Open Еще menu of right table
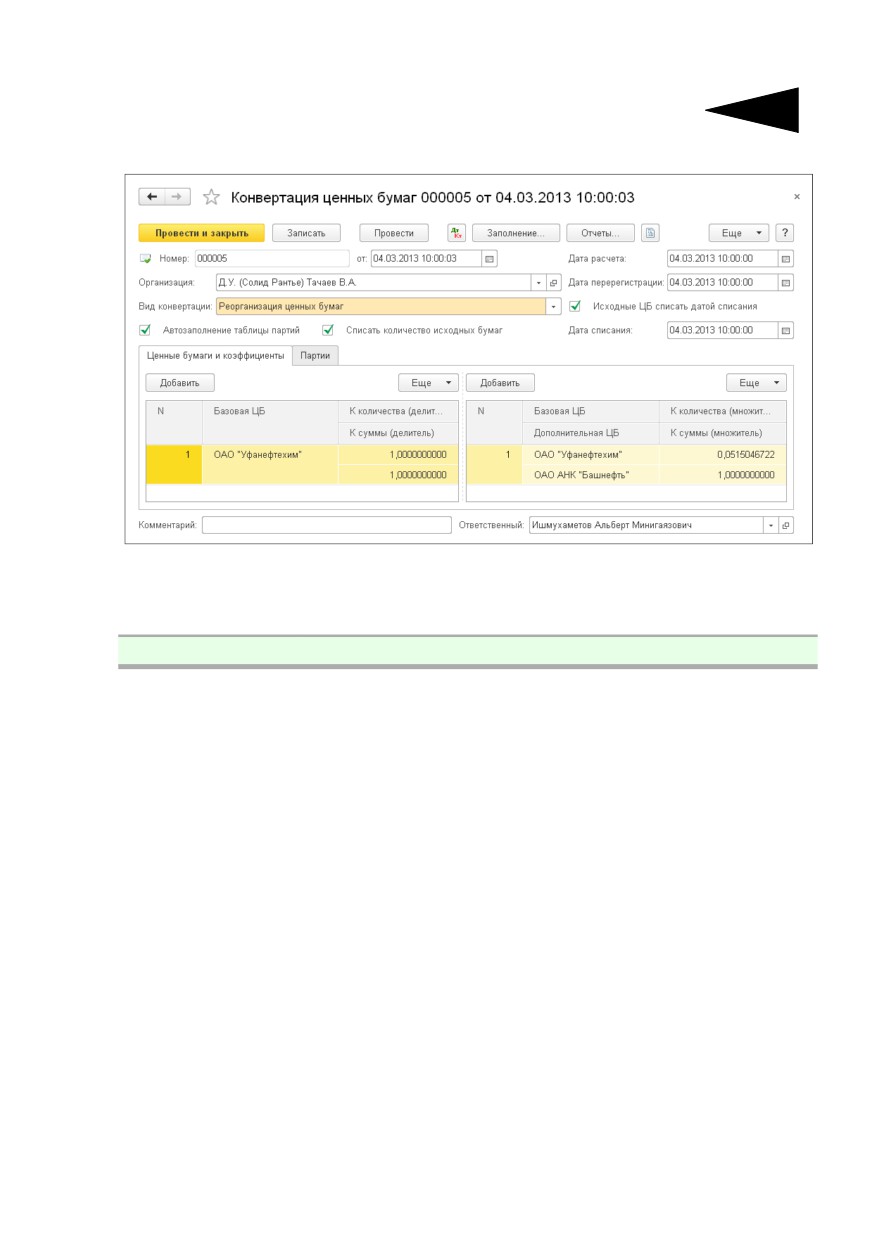Viewport: 875px width, 1239px height. 756,383
